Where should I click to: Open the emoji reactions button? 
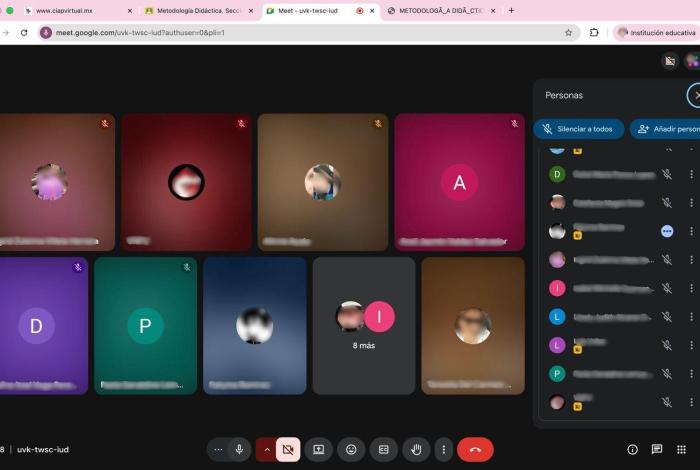(x=351, y=450)
